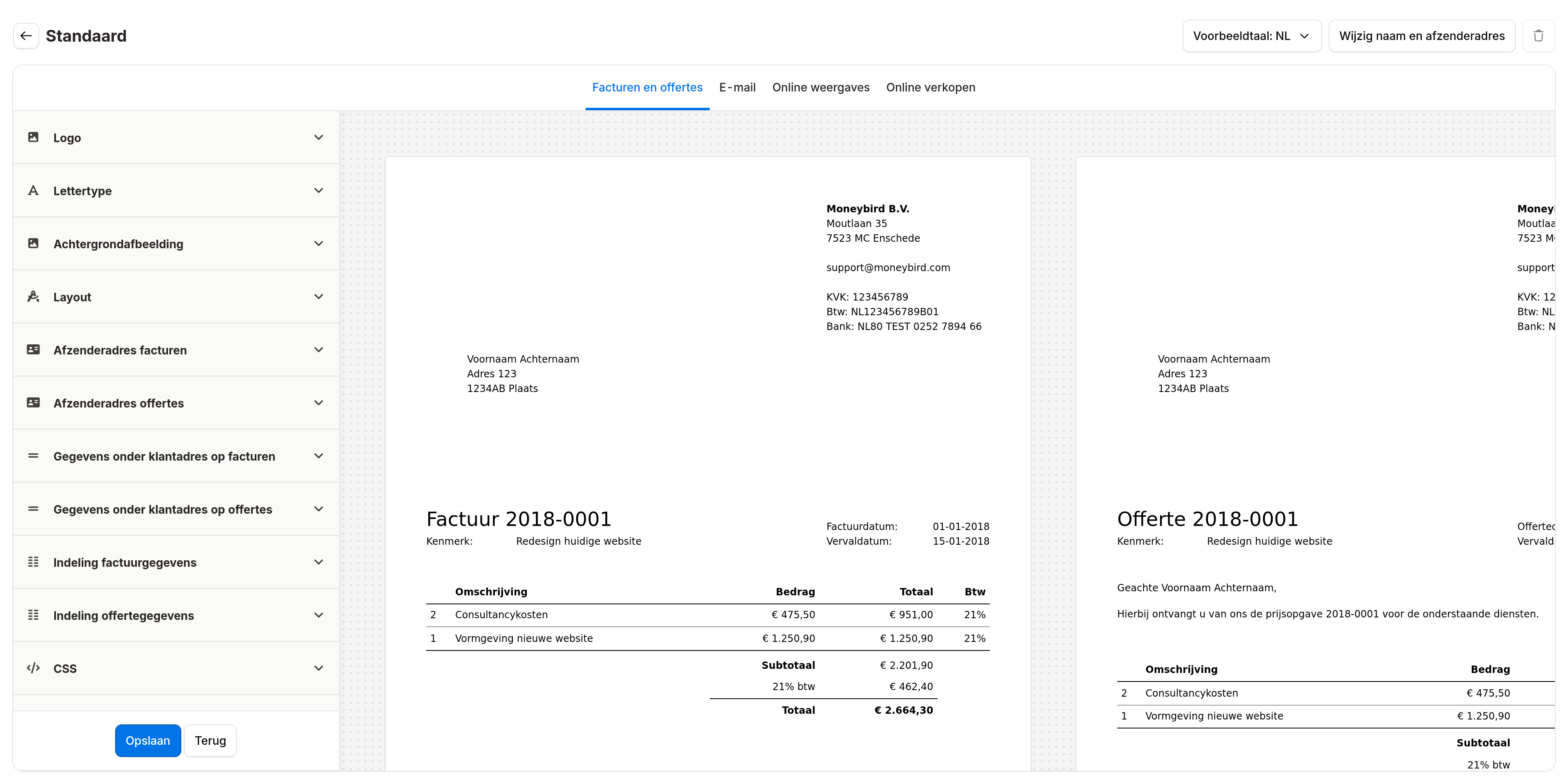Image resolution: width=1568 pixels, height=784 pixels.
Task: Click Vormgeving nieuwe website in invoice preview
Action: point(523,638)
